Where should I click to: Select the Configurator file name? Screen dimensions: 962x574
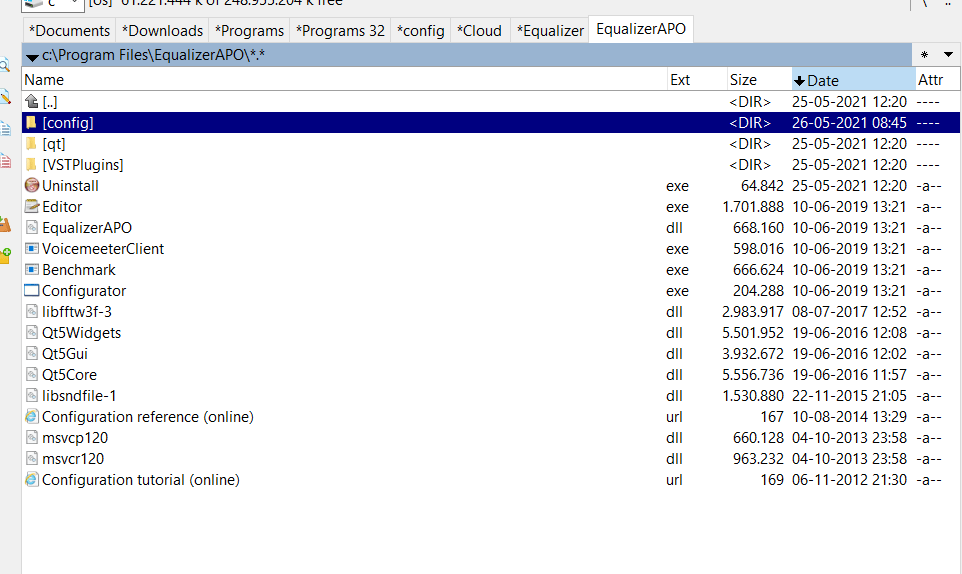click(84, 291)
